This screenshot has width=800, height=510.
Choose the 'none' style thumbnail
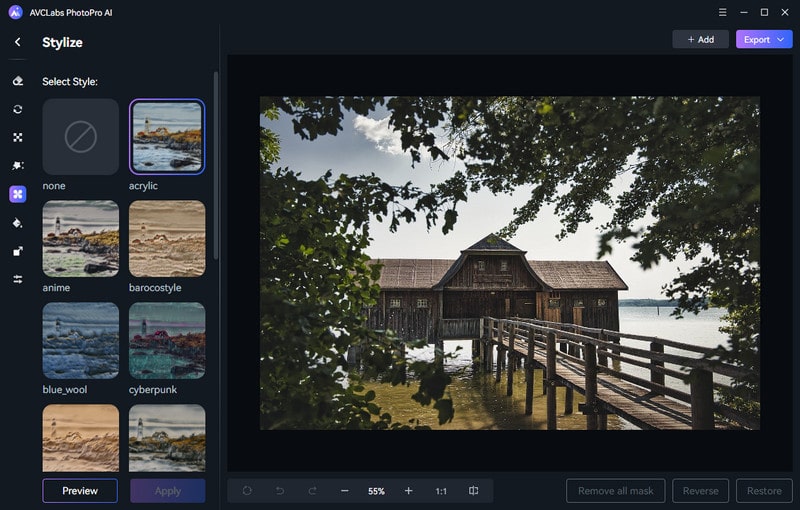tap(81, 137)
